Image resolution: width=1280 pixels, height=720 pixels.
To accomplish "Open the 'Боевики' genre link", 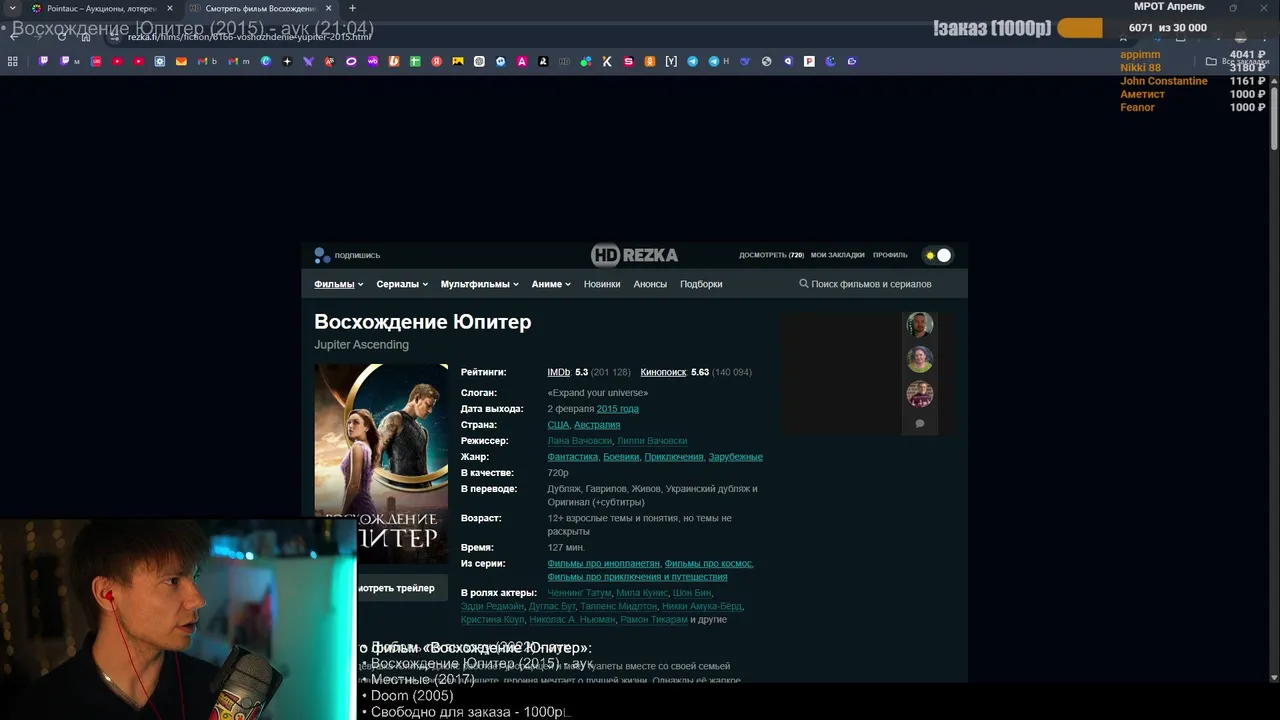I will [621, 457].
